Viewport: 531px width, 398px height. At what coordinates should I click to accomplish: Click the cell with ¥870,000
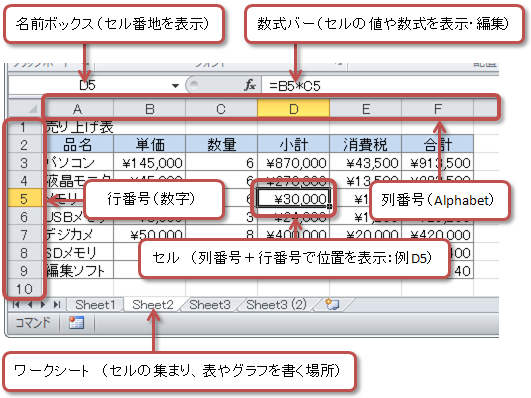[294, 163]
